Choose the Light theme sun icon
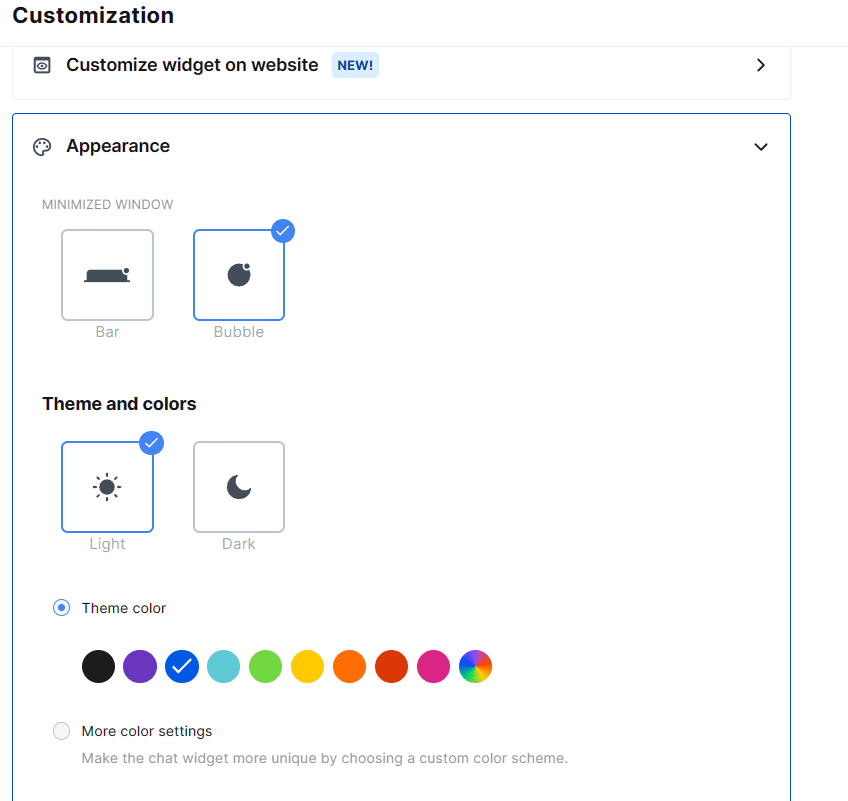The height and width of the screenshot is (801, 848). point(107,487)
